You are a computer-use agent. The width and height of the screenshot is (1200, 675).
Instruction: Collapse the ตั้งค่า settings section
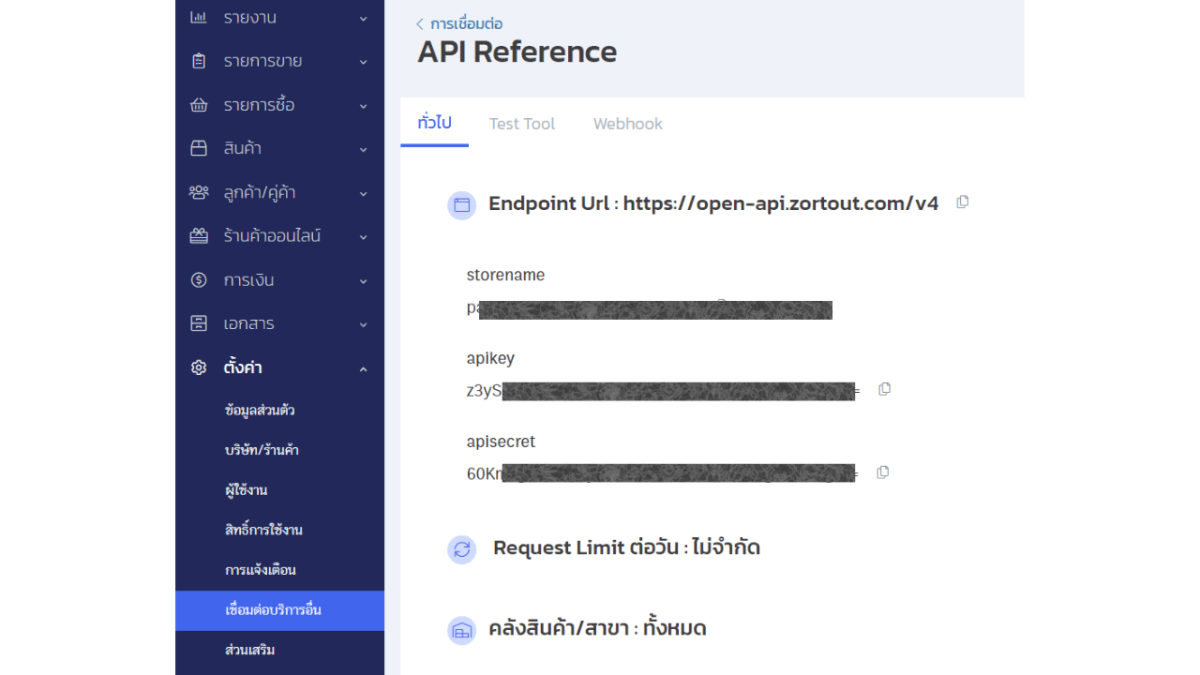point(364,367)
